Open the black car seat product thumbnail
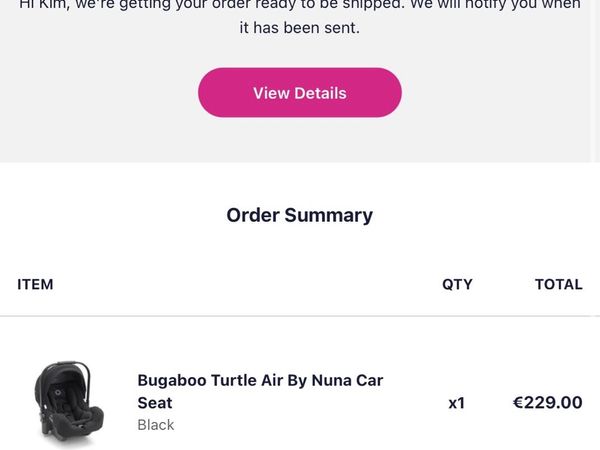This screenshot has width=600, height=450. tap(62, 403)
